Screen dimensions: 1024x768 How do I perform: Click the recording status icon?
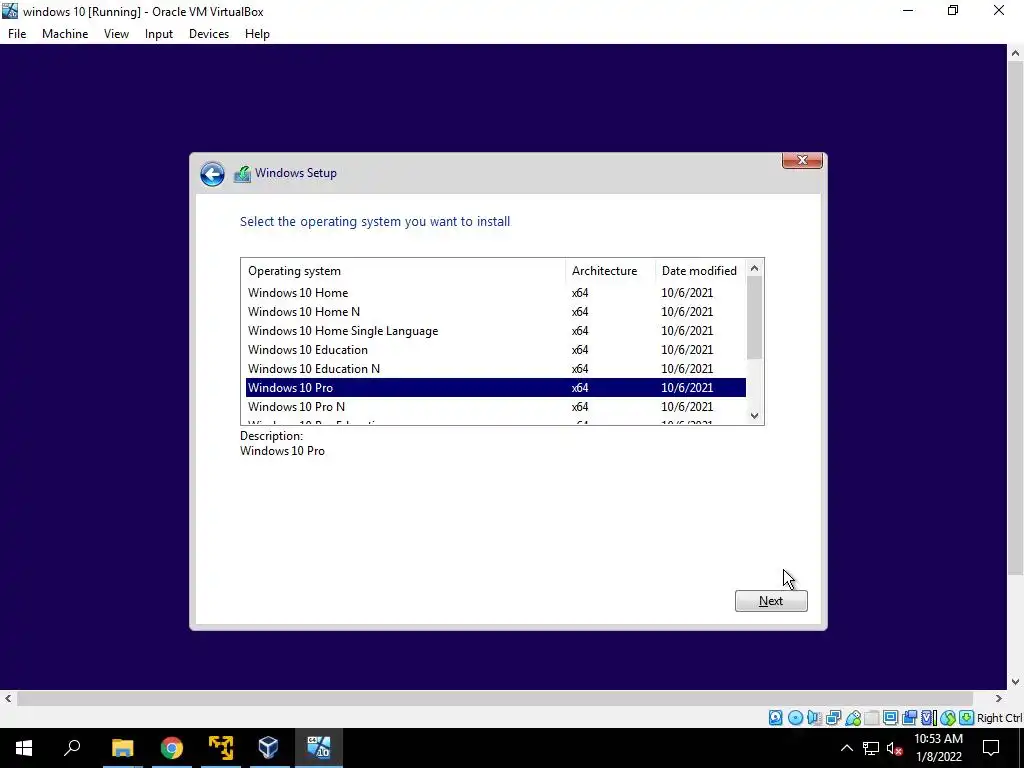[909, 718]
